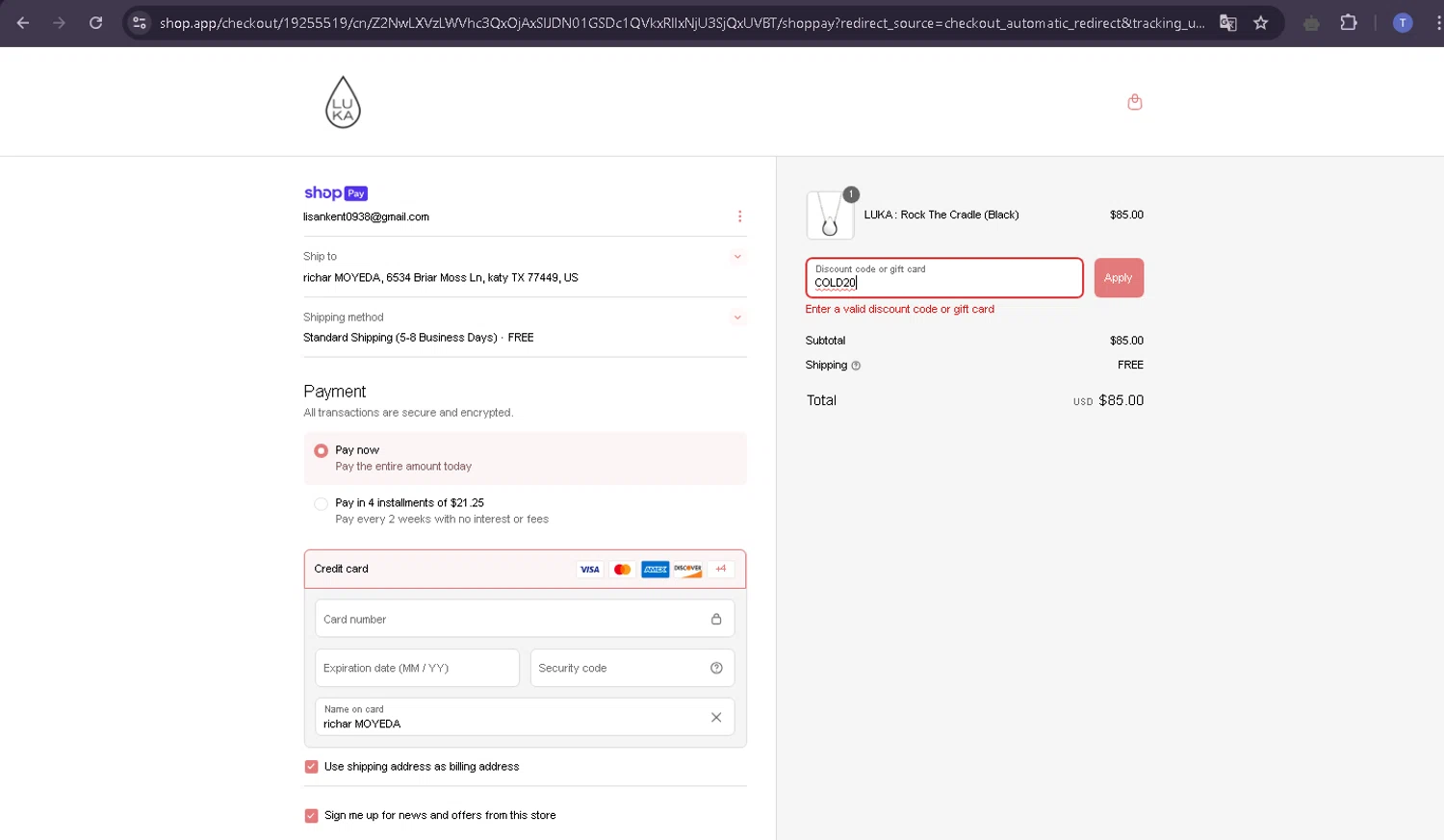Open browser extensions puzzle icon

tap(1349, 23)
